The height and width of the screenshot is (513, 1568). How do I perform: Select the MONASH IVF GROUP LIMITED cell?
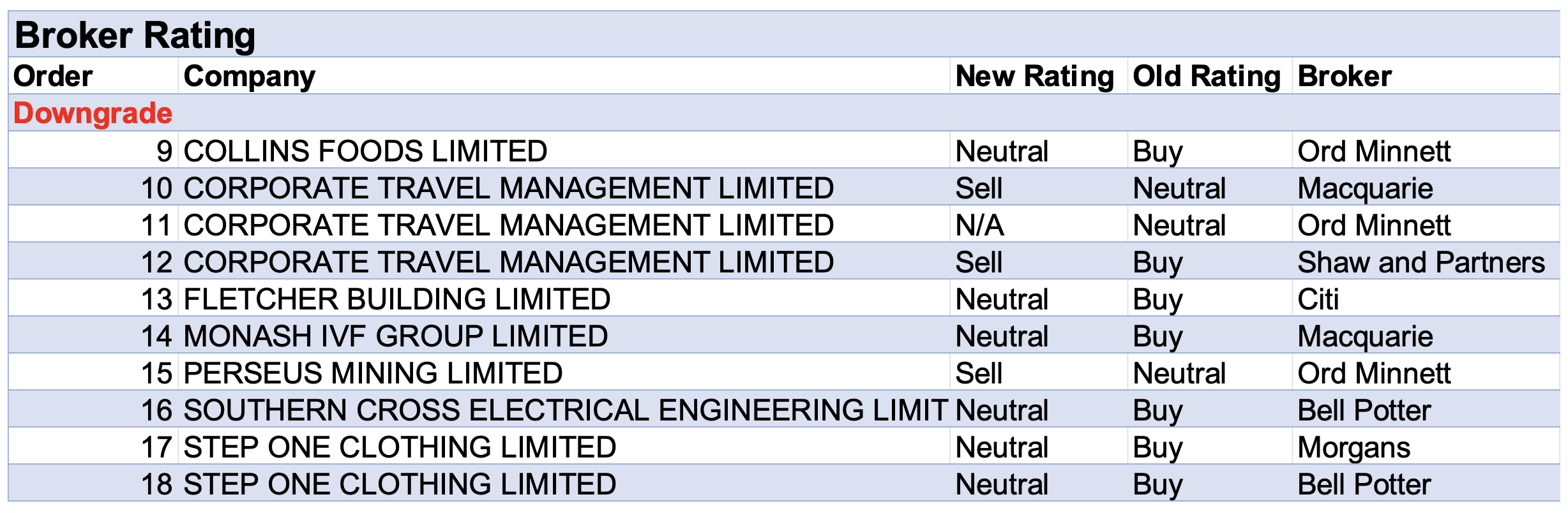tap(395, 336)
